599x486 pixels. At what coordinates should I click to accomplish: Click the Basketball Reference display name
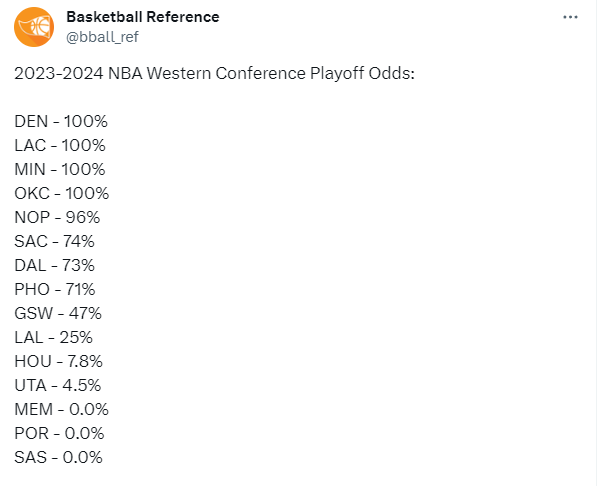[143, 17]
